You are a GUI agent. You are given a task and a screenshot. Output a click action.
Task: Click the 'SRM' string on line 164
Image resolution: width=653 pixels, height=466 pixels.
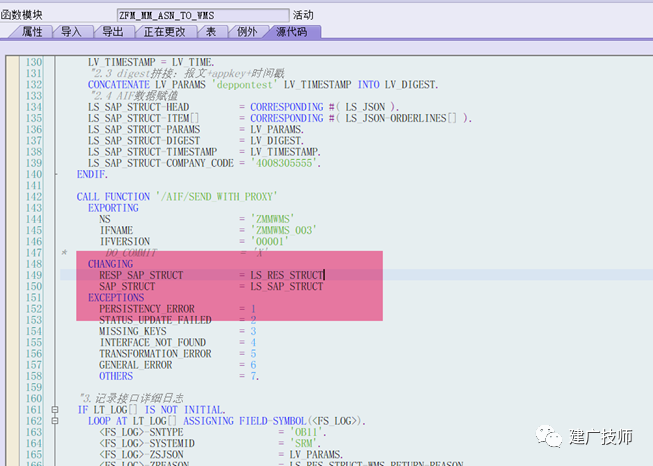[305, 444]
